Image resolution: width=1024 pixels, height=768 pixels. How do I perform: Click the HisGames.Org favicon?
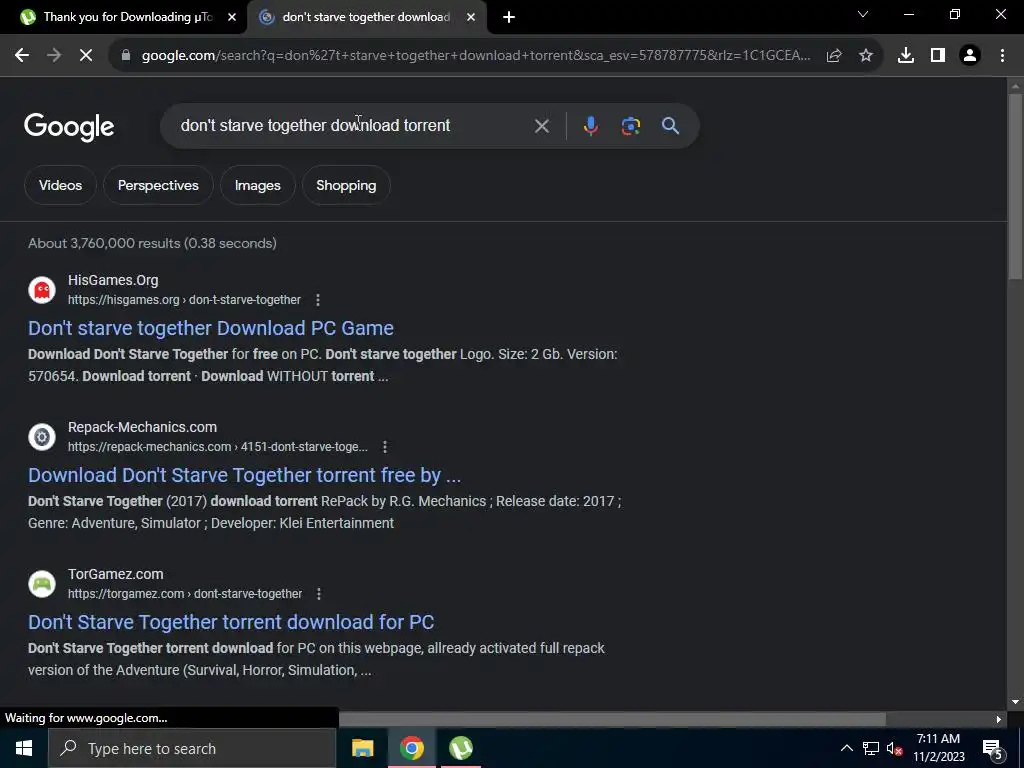(x=42, y=290)
